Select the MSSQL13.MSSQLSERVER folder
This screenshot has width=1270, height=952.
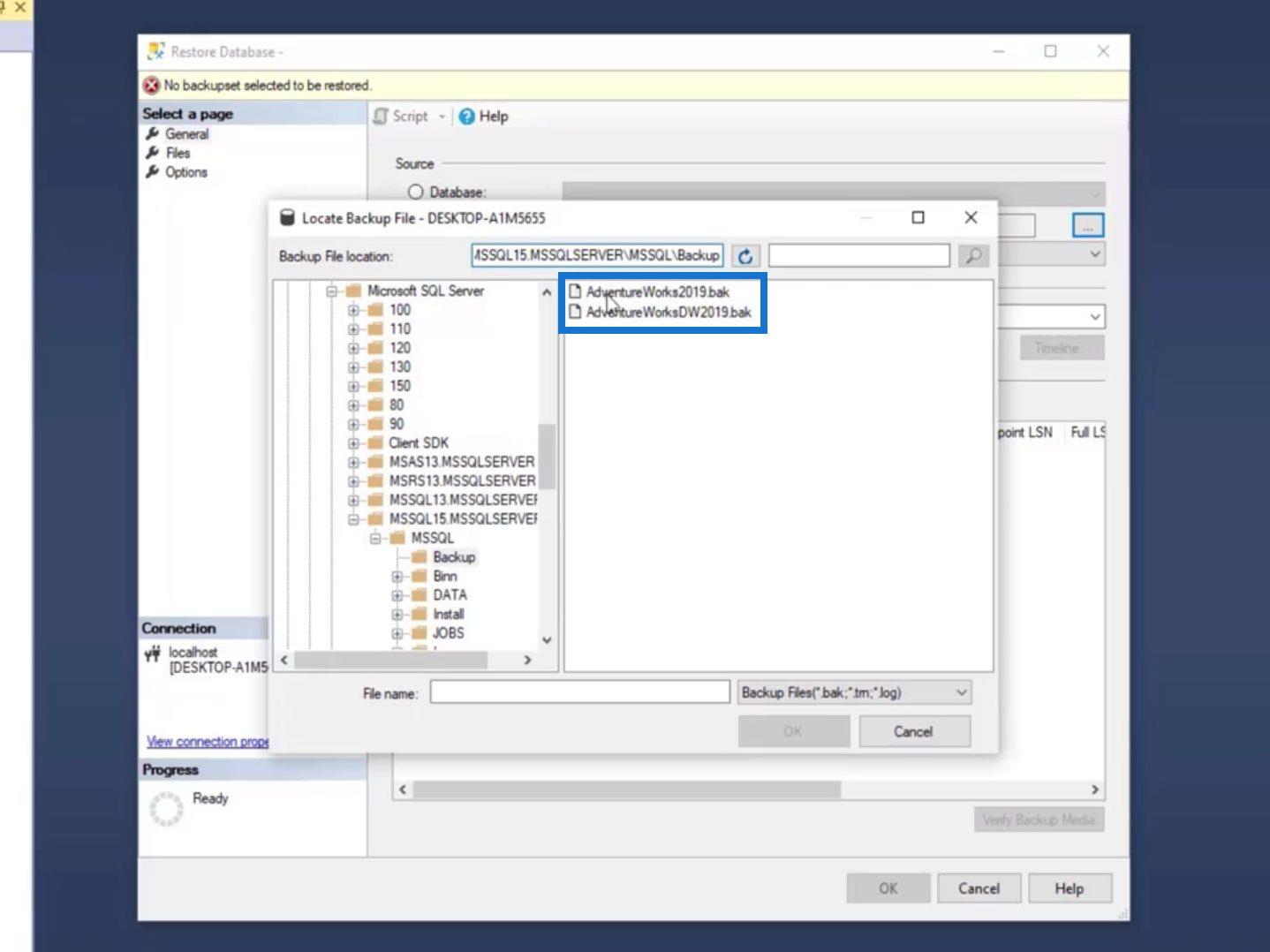tap(462, 500)
